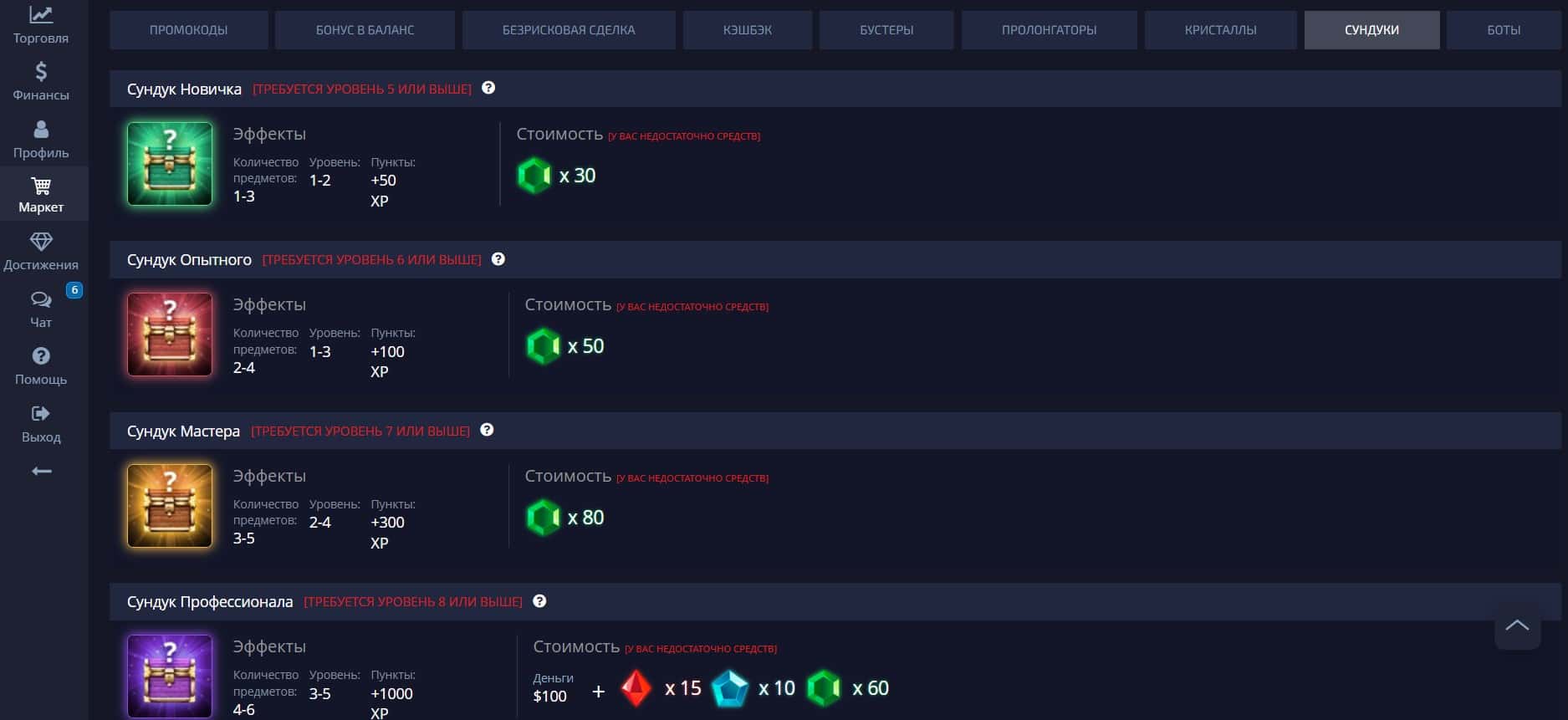Select the Сундуки tab

click(1372, 30)
